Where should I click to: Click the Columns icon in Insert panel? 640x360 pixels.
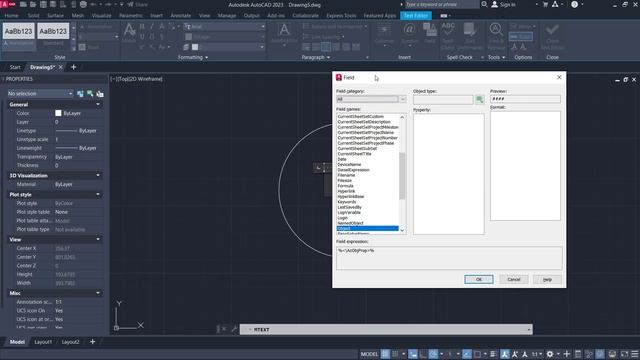pyautogui.click(x=384, y=30)
